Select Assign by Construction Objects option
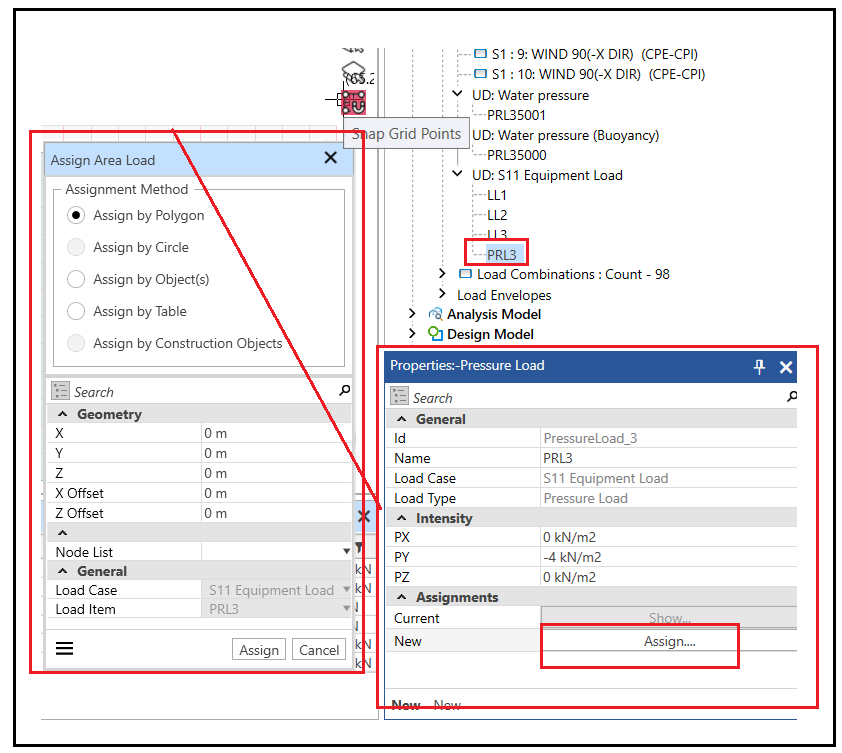This screenshot has height=753, width=842. click(76, 343)
